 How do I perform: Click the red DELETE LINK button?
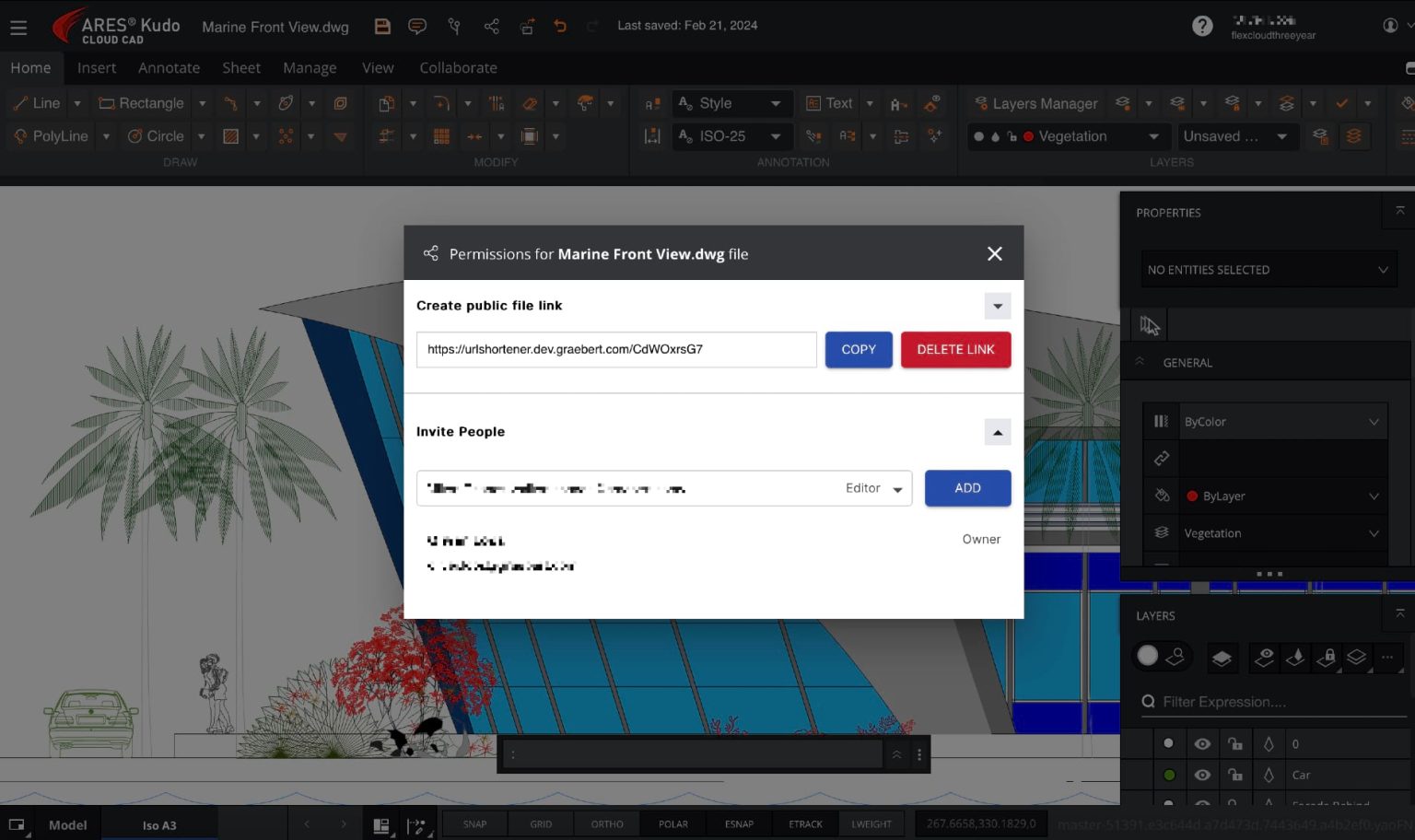(955, 349)
